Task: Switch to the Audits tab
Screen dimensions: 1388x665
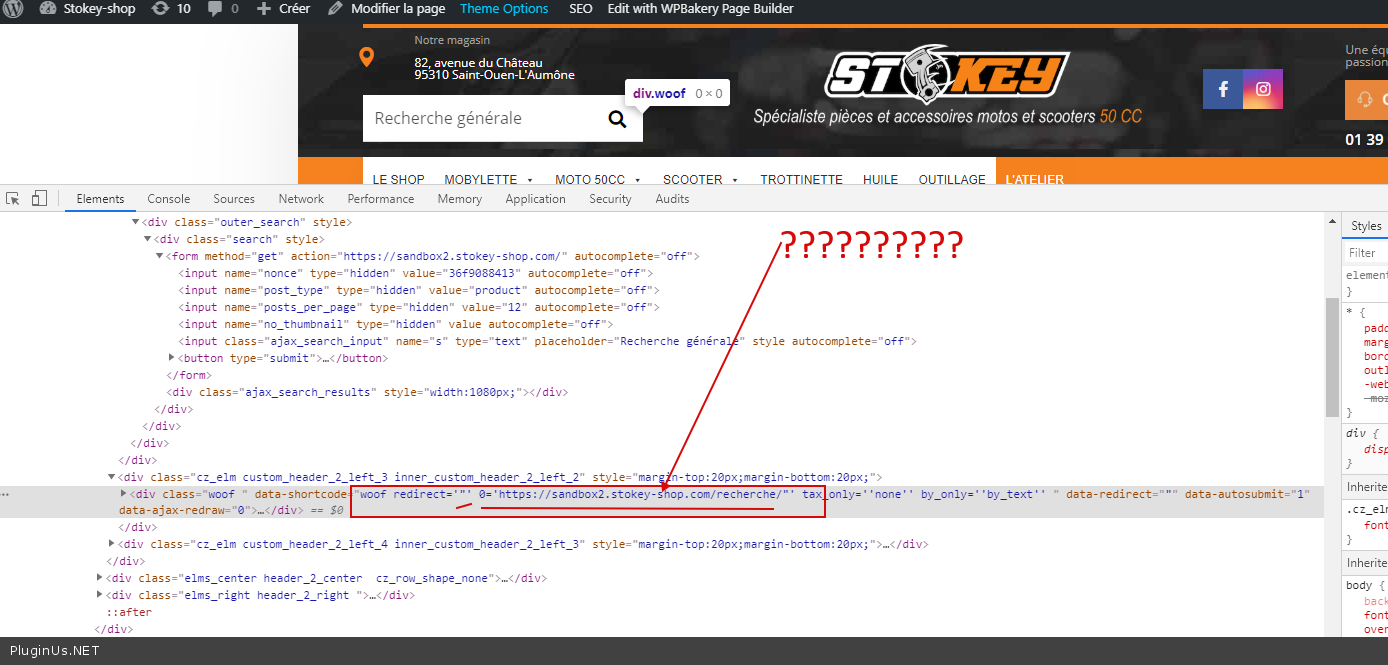Action: click(x=672, y=199)
